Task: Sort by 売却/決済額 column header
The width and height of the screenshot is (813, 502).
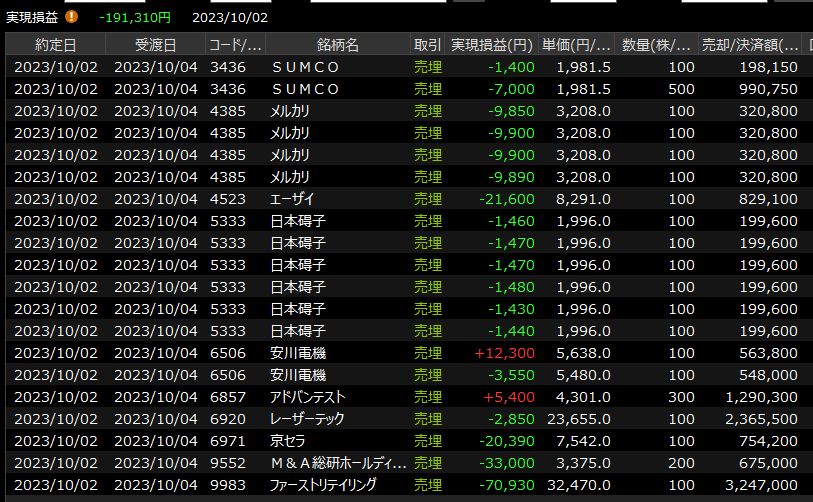Action: [x=750, y=45]
